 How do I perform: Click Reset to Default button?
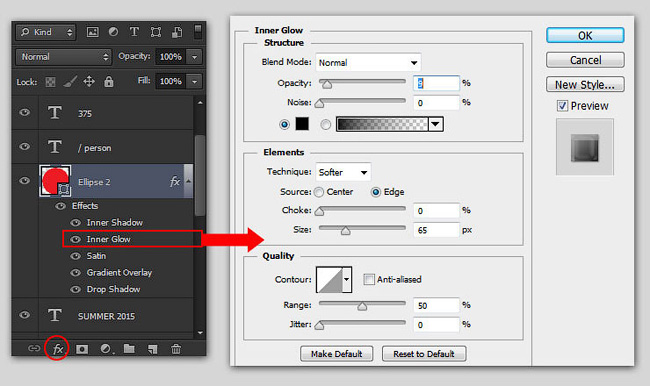424,354
